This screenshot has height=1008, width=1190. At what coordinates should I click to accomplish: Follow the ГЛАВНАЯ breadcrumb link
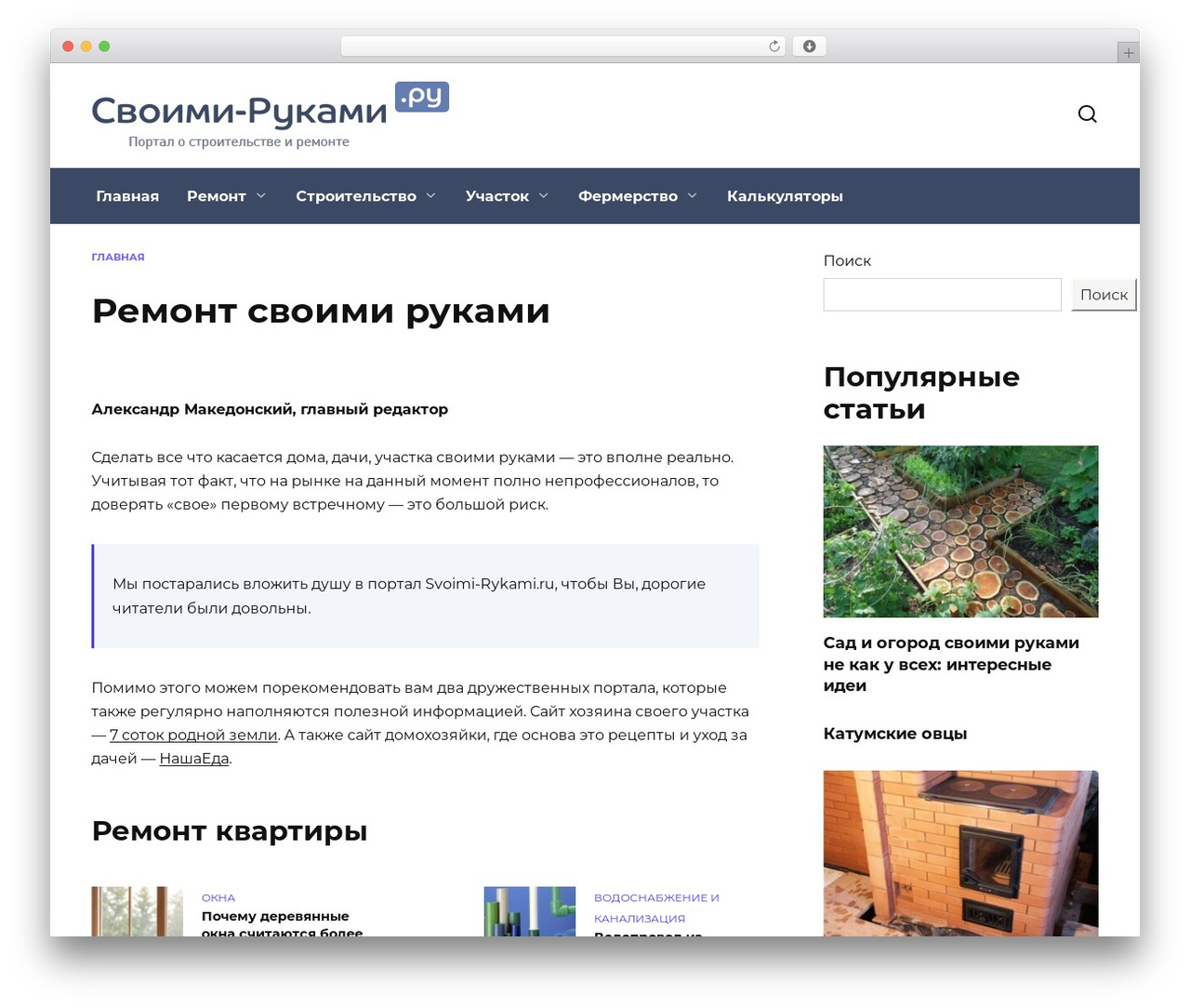pyautogui.click(x=118, y=257)
